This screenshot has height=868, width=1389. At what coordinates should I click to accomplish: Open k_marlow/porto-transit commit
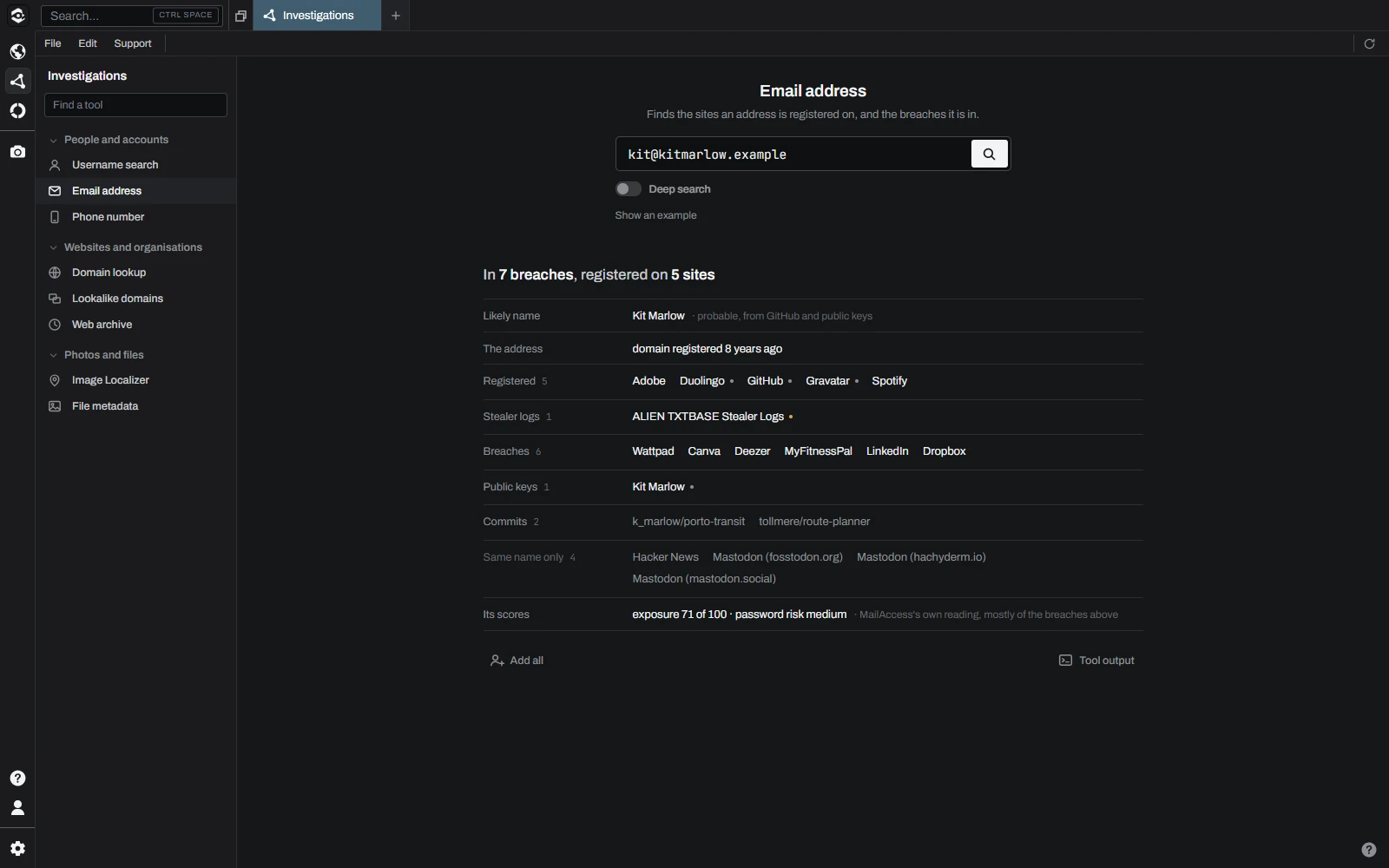pyautogui.click(x=688, y=522)
